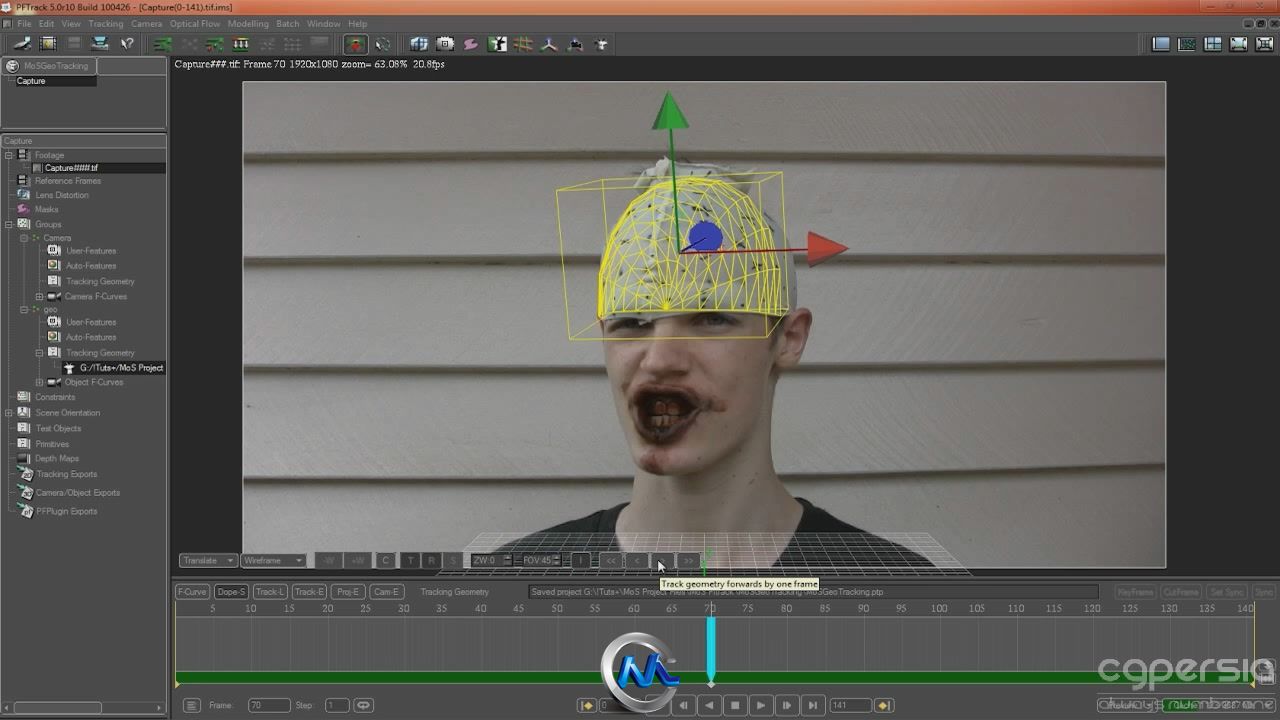Collapse the geo Tracking Geometry node
The height and width of the screenshot is (720, 1280).
pyautogui.click(x=39, y=352)
